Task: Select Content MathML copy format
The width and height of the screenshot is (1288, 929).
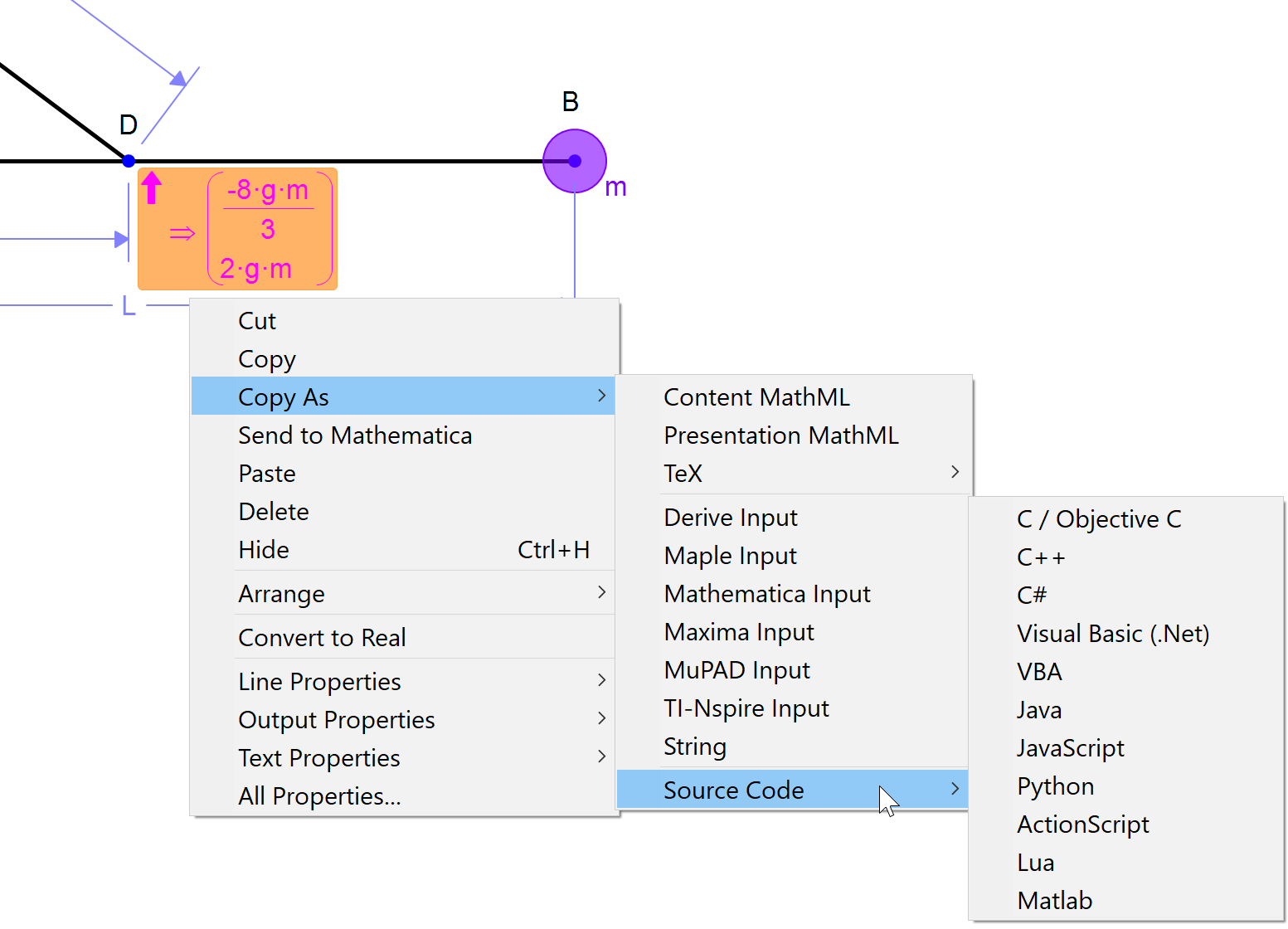Action: [756, 397]
